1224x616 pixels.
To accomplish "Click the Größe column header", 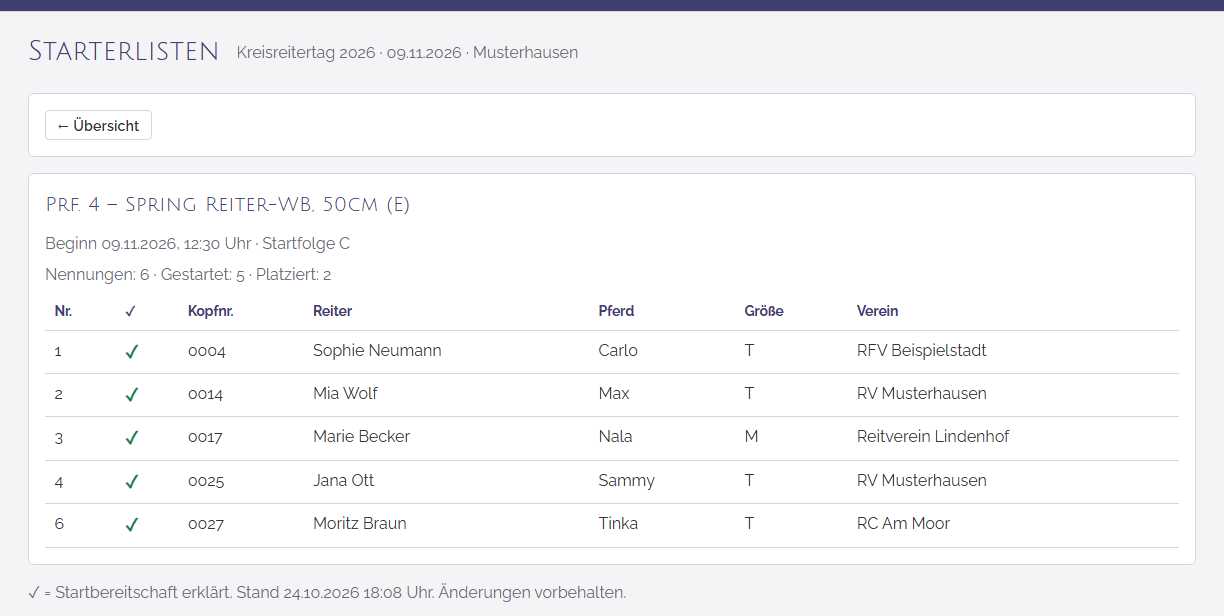I will pyautogui.click(x=764, y=311).
